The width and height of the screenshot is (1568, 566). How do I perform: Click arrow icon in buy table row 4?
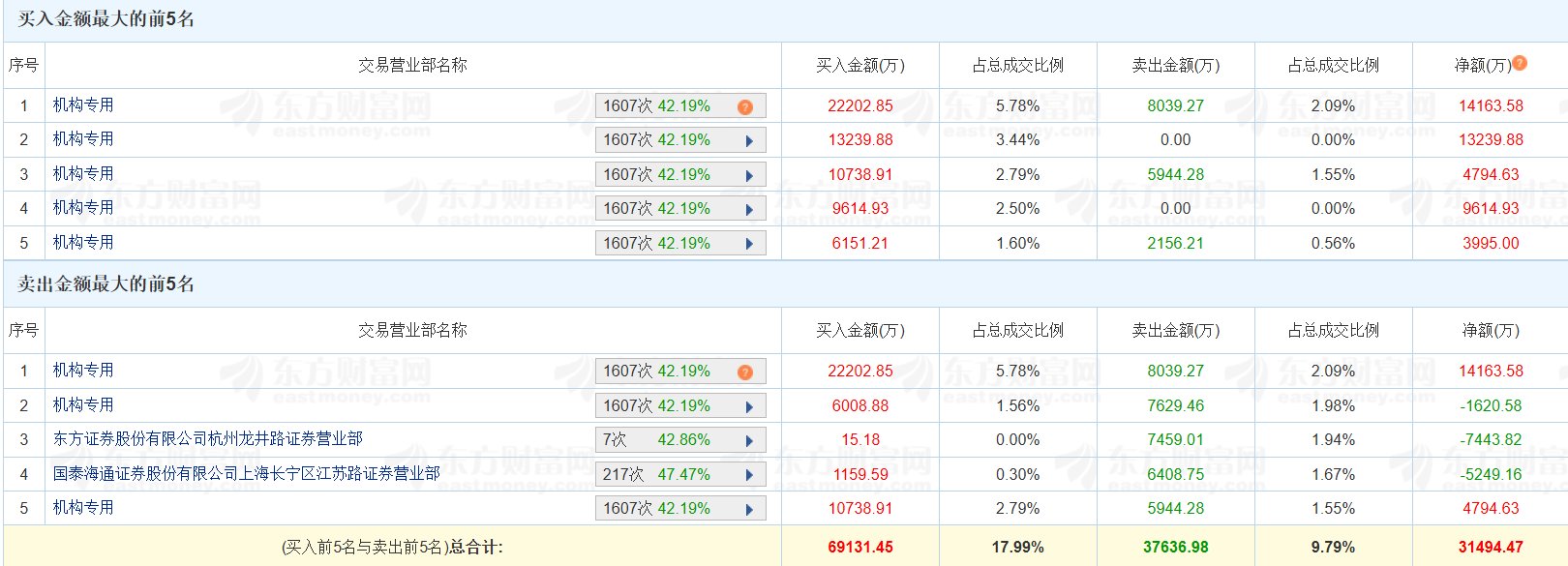click(749, 210)
